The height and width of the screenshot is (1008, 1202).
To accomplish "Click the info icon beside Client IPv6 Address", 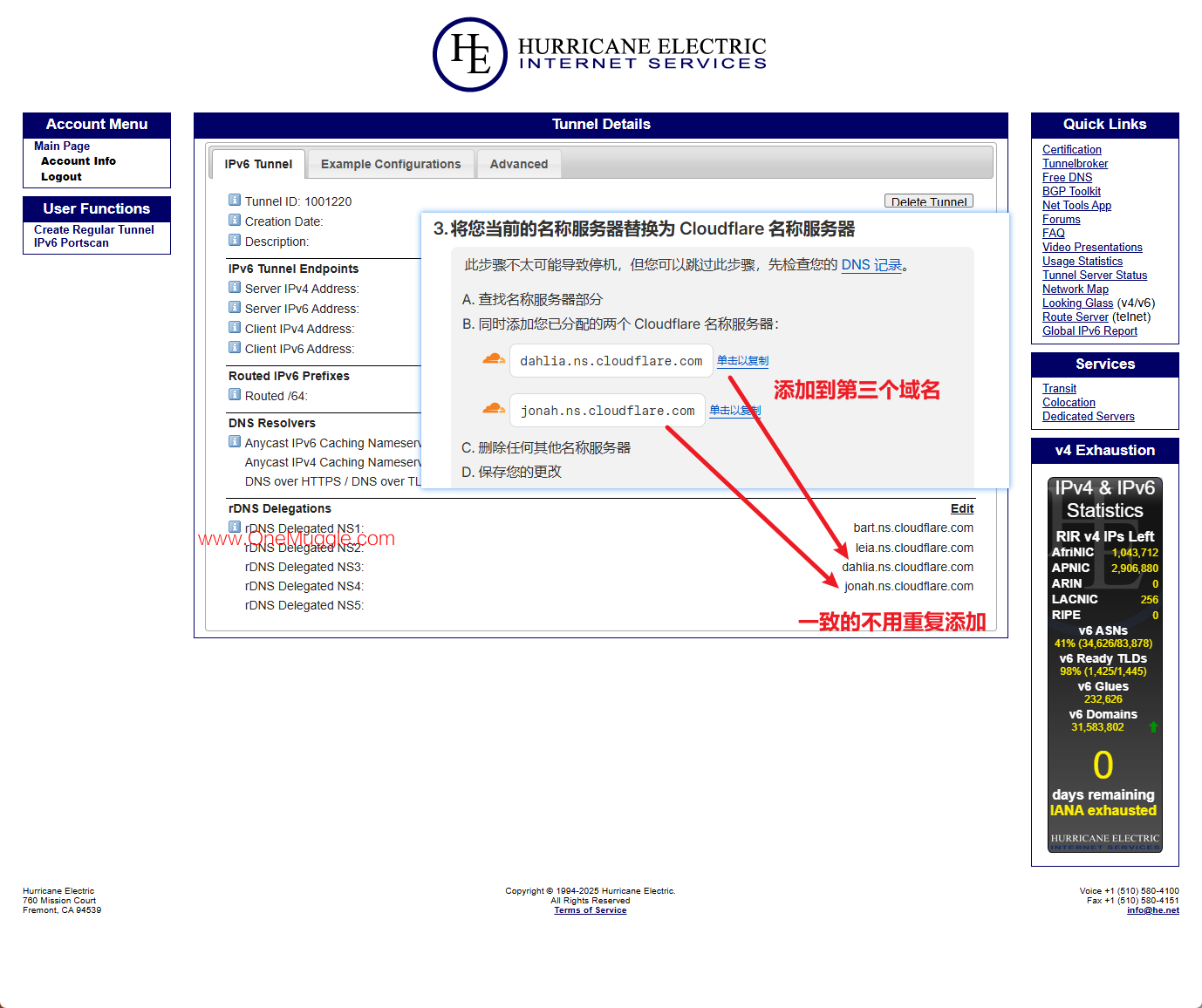I will 235,347.
